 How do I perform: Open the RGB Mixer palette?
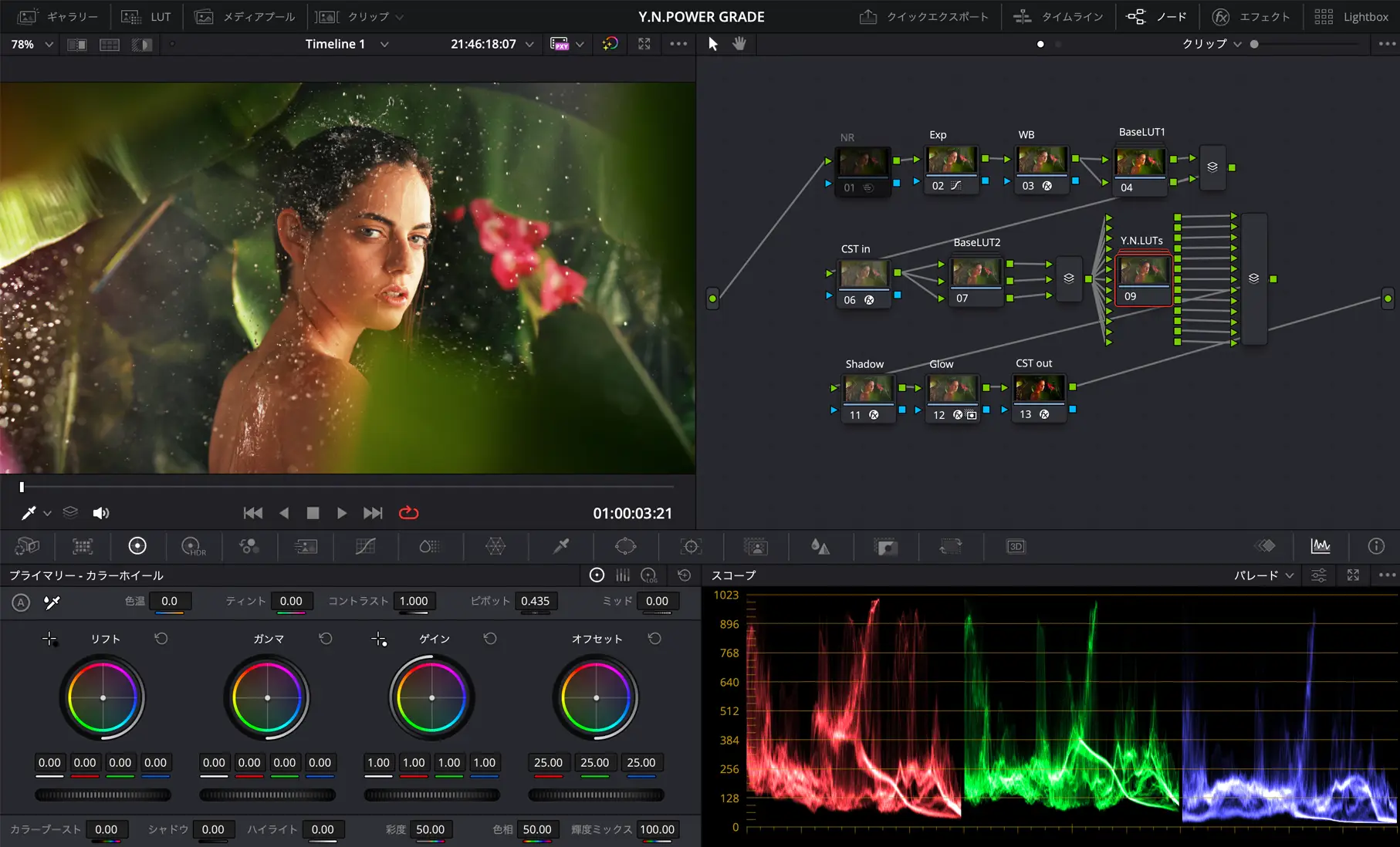249,546
